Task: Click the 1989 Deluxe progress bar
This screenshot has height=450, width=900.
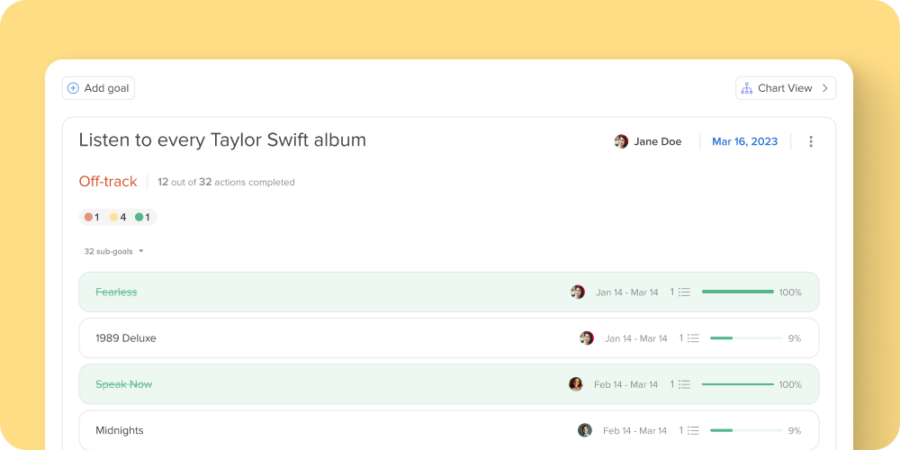Action: coord(745,338)
